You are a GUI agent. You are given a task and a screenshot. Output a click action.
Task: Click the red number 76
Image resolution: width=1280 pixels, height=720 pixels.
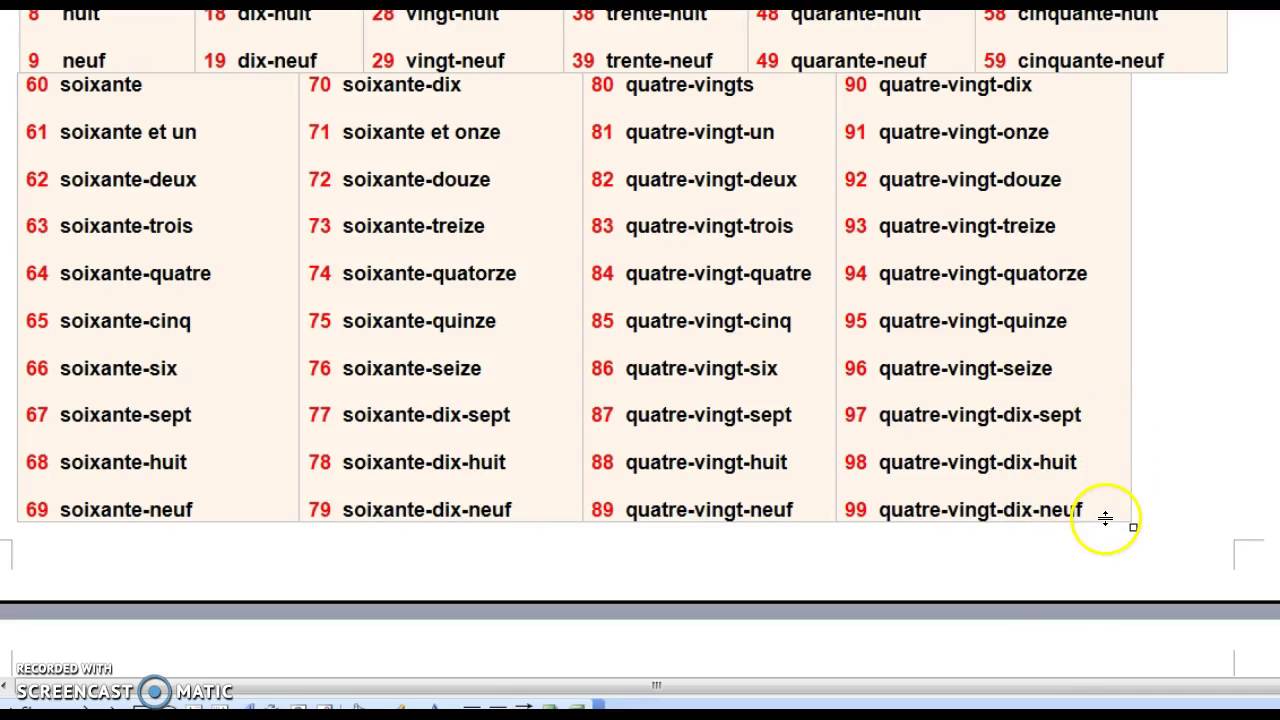pyautogui.click(x=319, y=368)
